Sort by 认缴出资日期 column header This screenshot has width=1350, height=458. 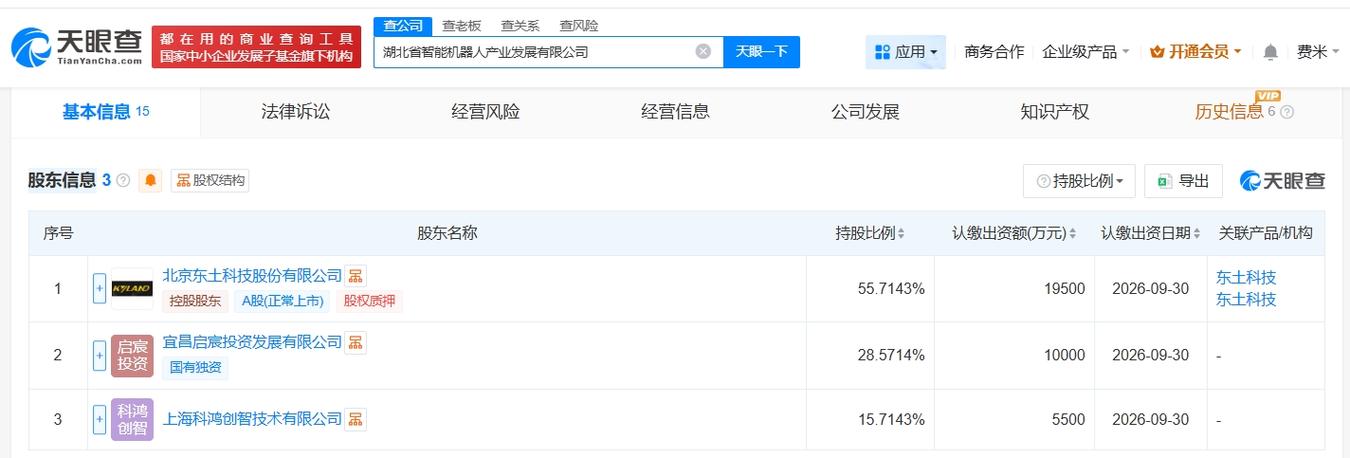click(x=1151, y=233)
